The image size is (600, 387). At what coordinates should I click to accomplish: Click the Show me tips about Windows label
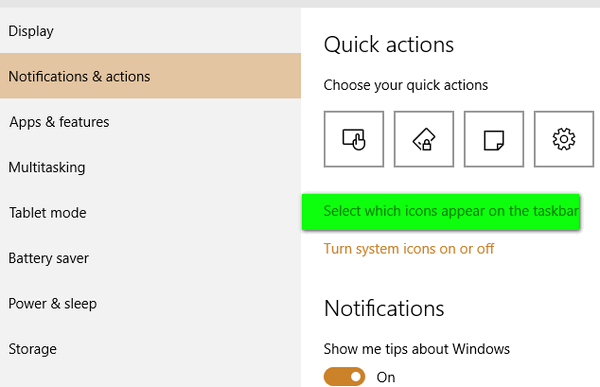point(416,349)
